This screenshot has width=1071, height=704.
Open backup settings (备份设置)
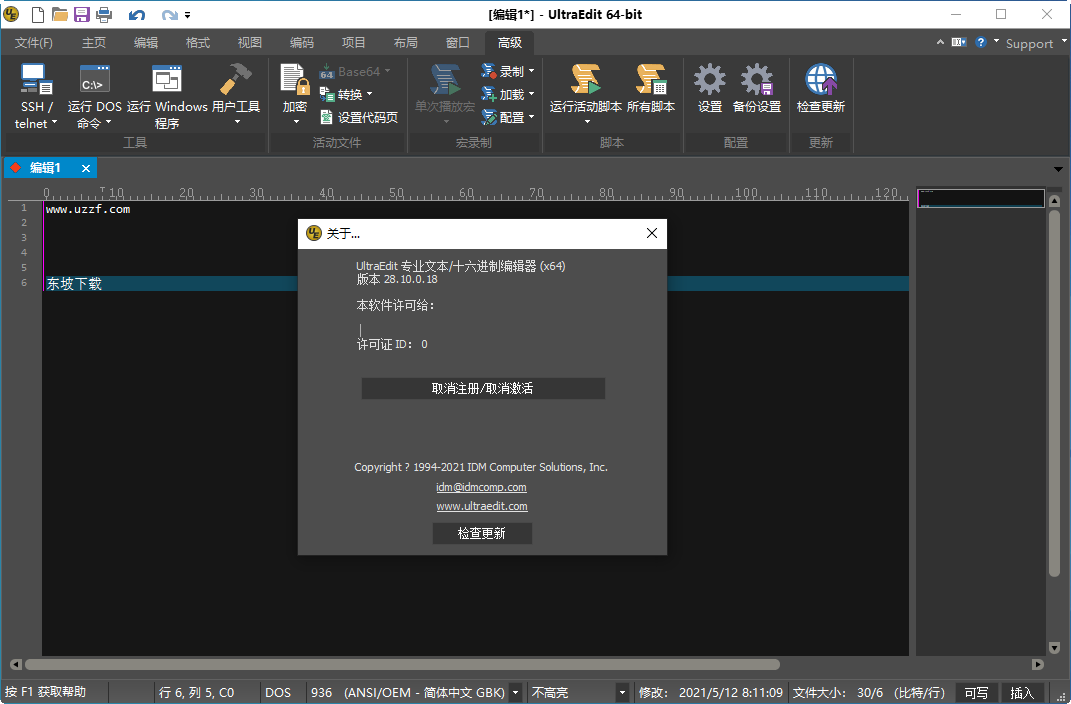point(757,89)
